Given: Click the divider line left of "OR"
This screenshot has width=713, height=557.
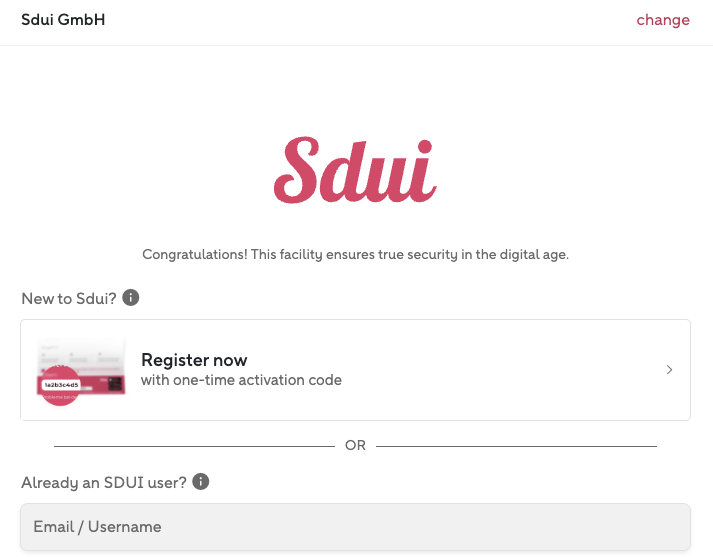Looking at the screenshot, I should (194, 445).
